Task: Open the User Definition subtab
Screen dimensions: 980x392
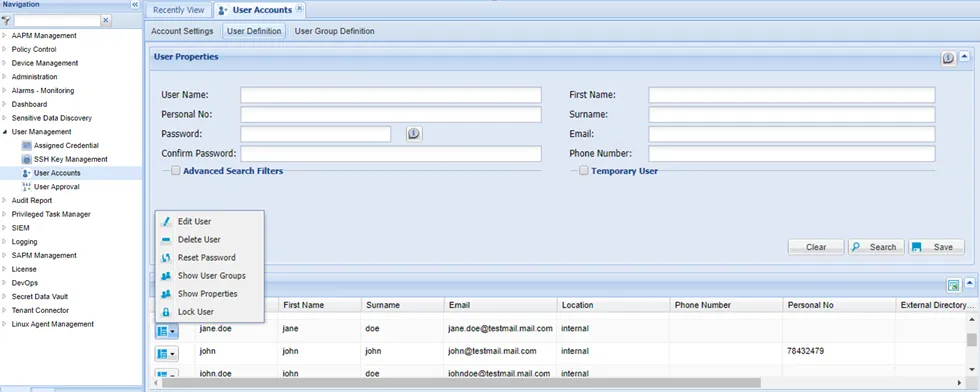Action: click(254, 31)
